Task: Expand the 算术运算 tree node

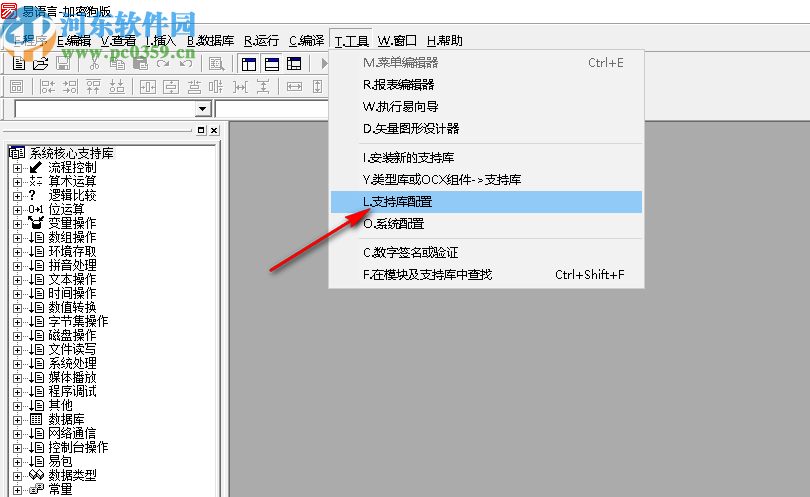Action: point(18,182)
